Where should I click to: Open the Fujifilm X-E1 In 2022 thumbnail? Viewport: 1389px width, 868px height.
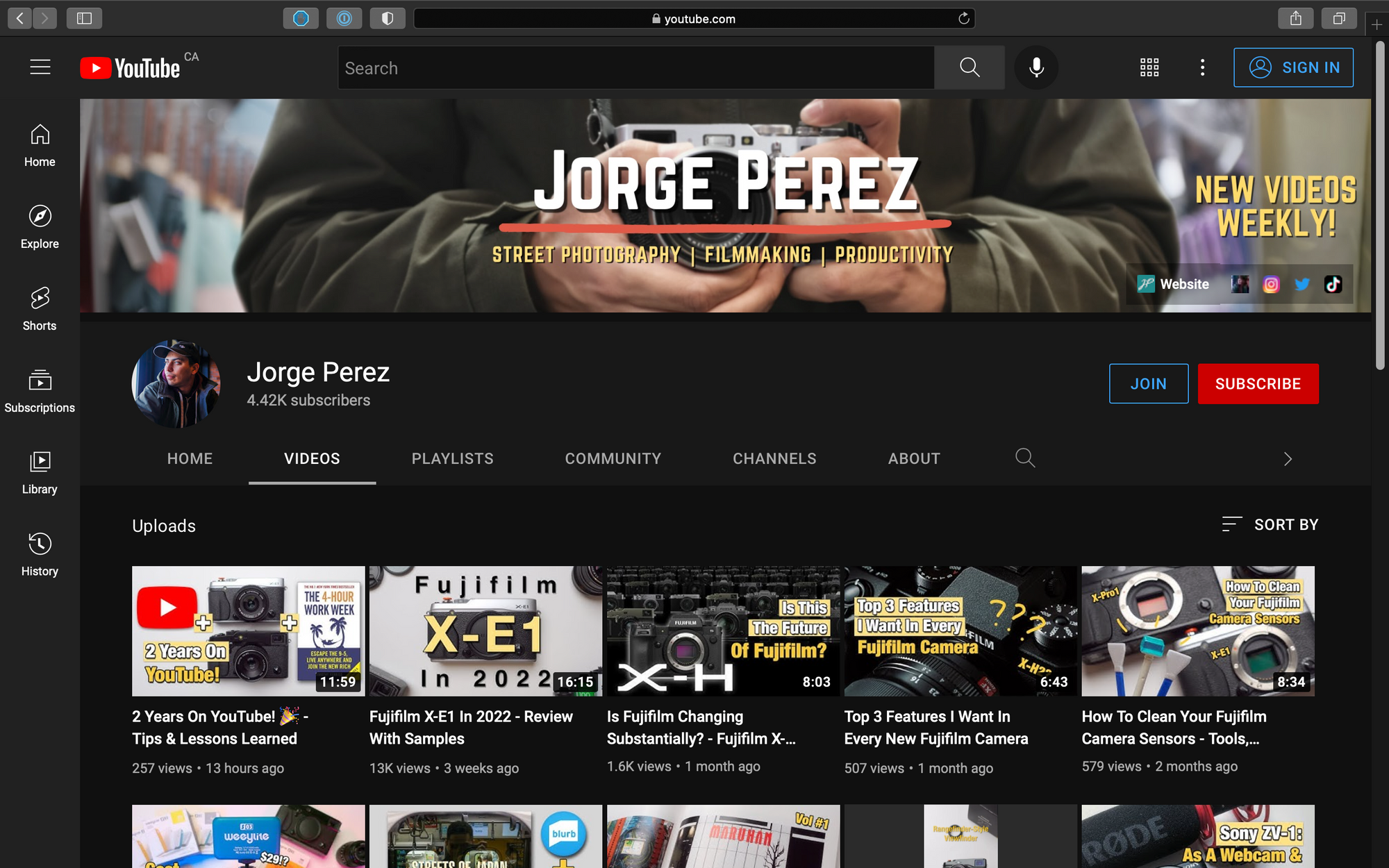(x=485, y=631)
